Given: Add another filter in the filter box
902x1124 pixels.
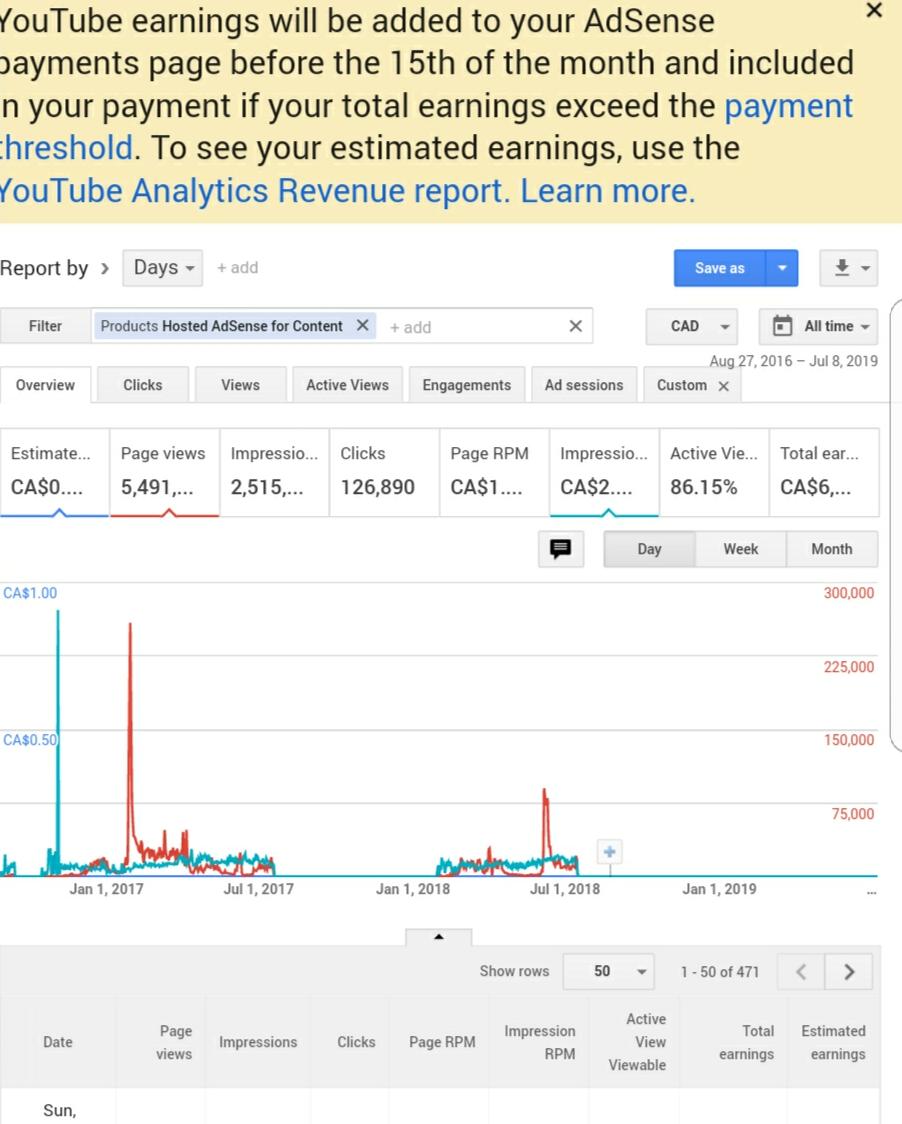Looking at the screenshot, I should (x=410, y=328).
